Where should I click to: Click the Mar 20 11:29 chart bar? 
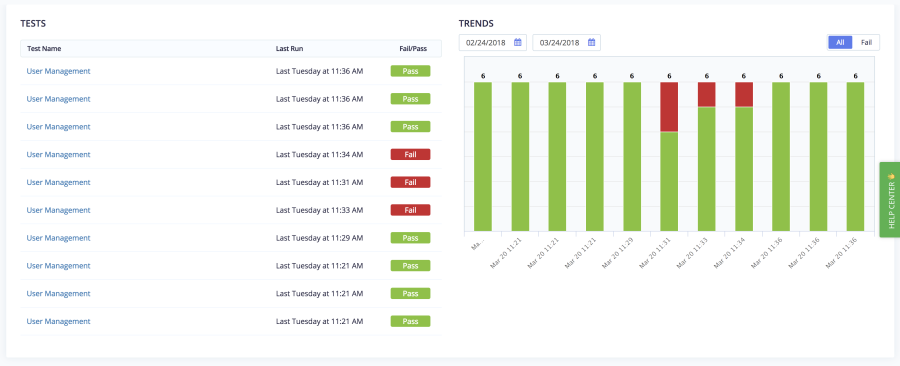click(x=632, y=157)
